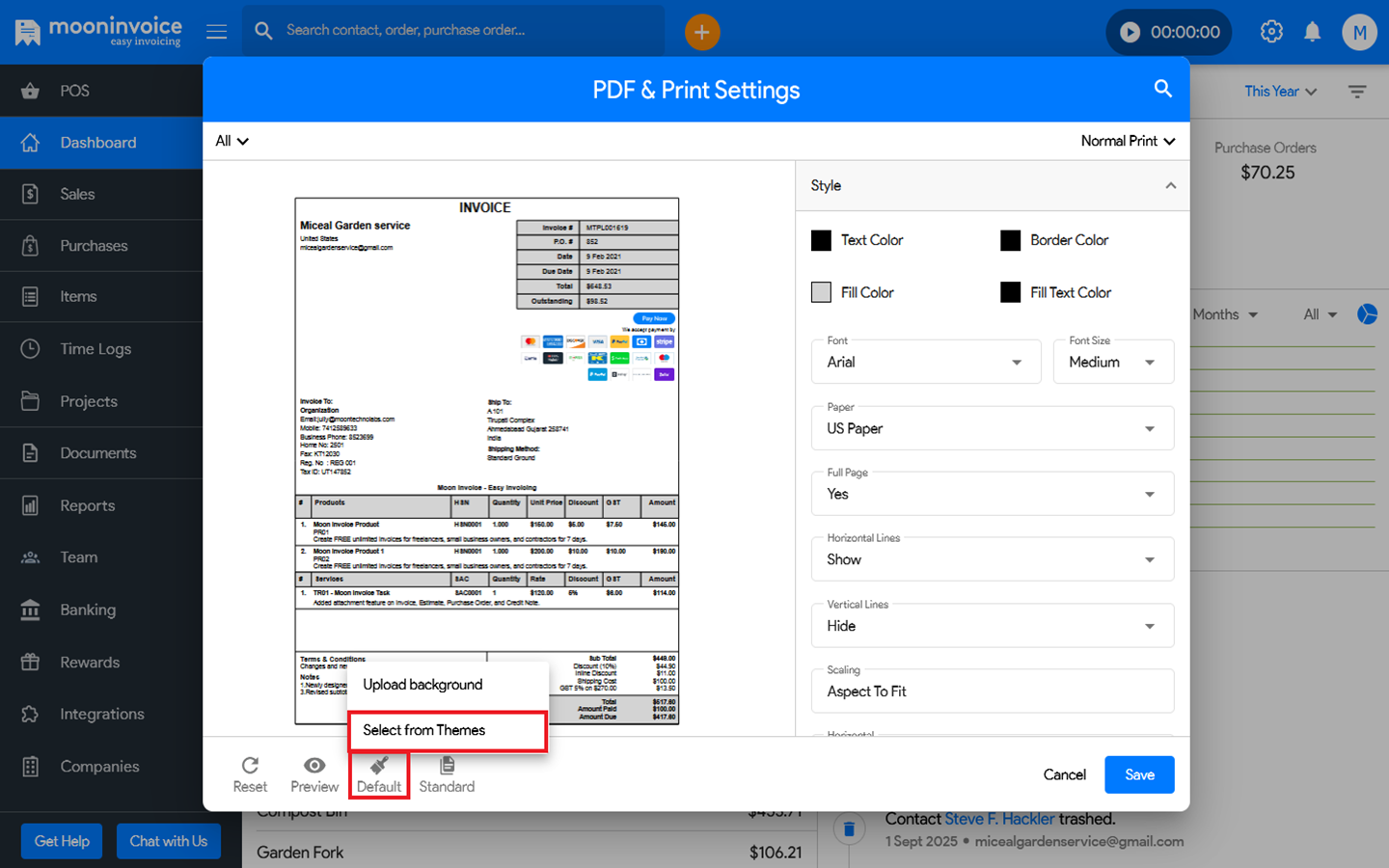This screenshot has width=1389, height=868.
Task: Open the Font dropdown showing Arial
Action: point(925,363)
